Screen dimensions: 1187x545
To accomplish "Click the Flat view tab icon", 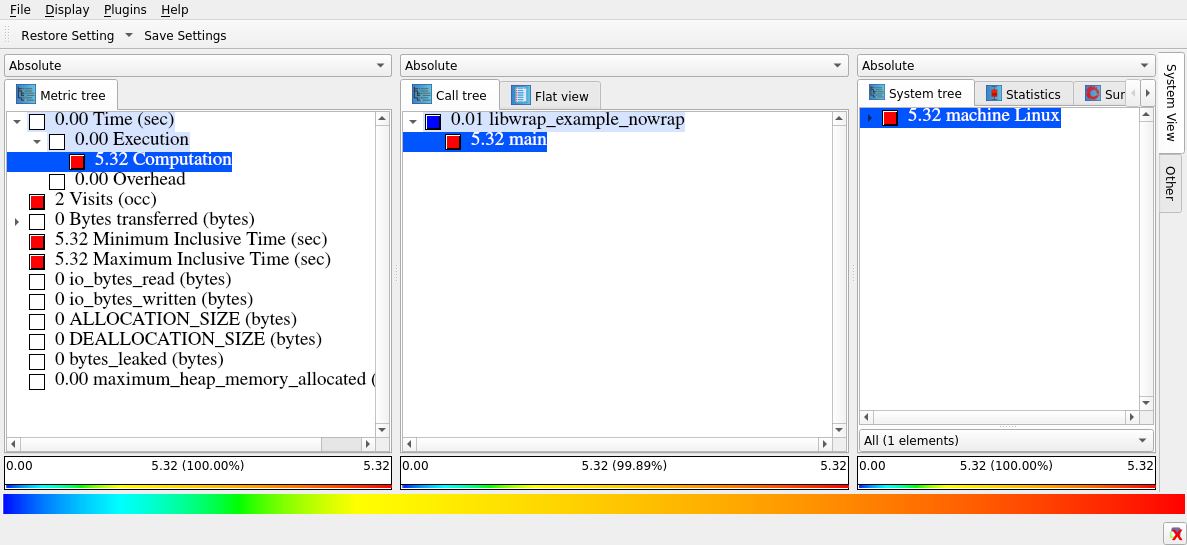I will point(520,96).
